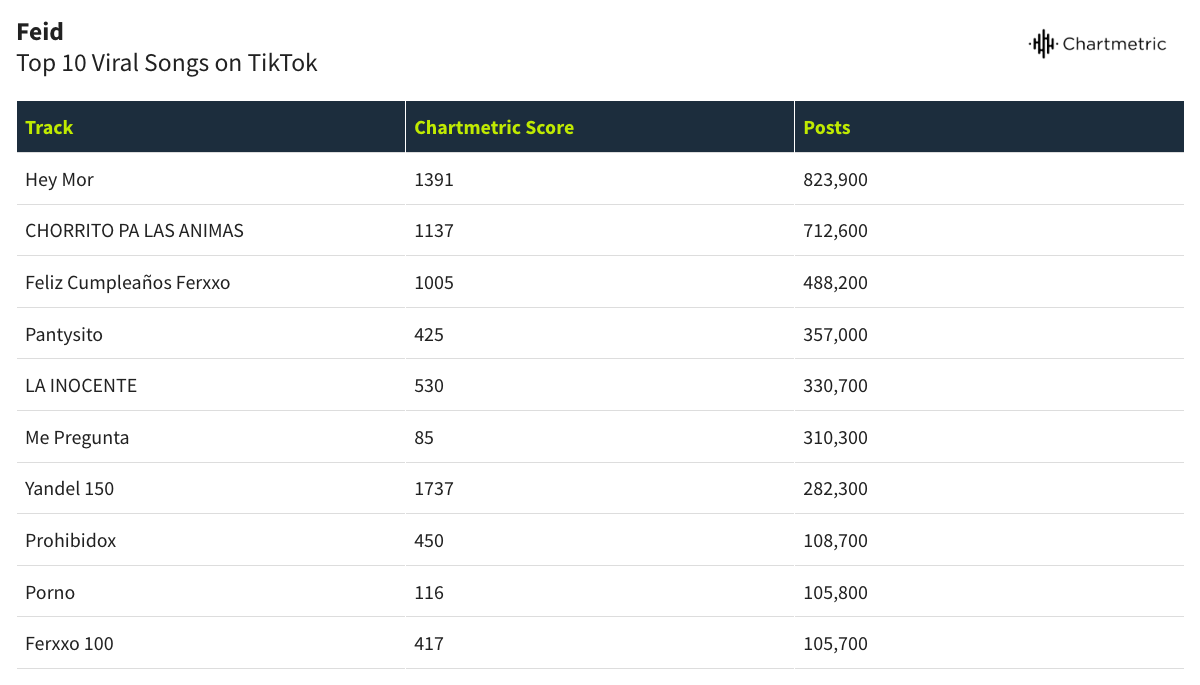This screenshot has width=1200, height=685.
Task: Click the 1737 score for Yandel 150
Action: point(434,489)
